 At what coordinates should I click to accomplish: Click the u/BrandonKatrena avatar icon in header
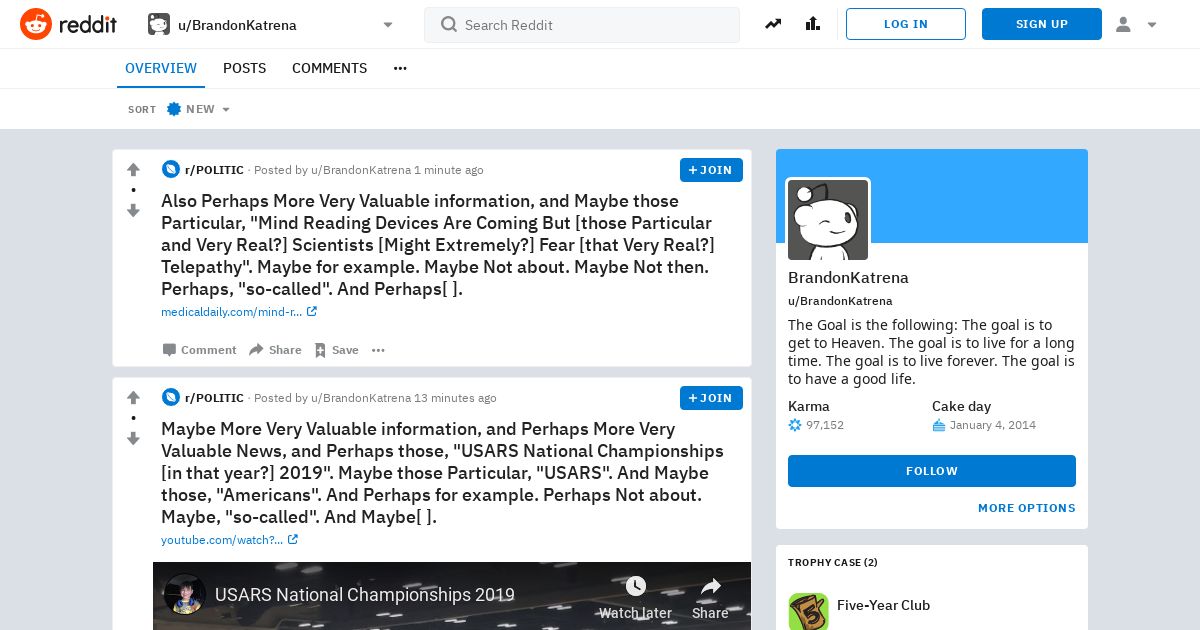click(x=159, y=25)
